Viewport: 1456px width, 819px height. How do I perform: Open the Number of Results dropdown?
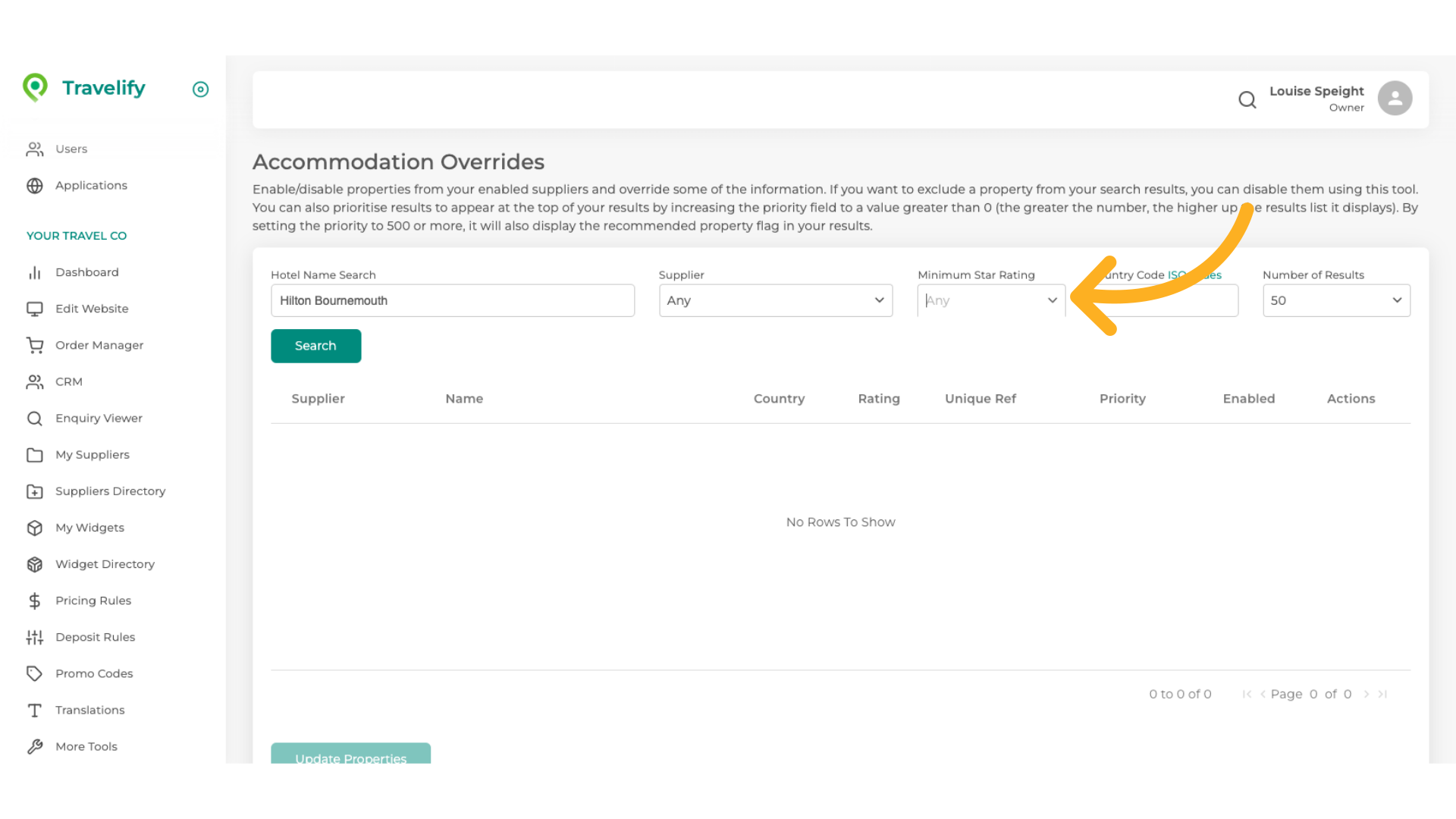pyautogui.click(x=1335, y=300)
